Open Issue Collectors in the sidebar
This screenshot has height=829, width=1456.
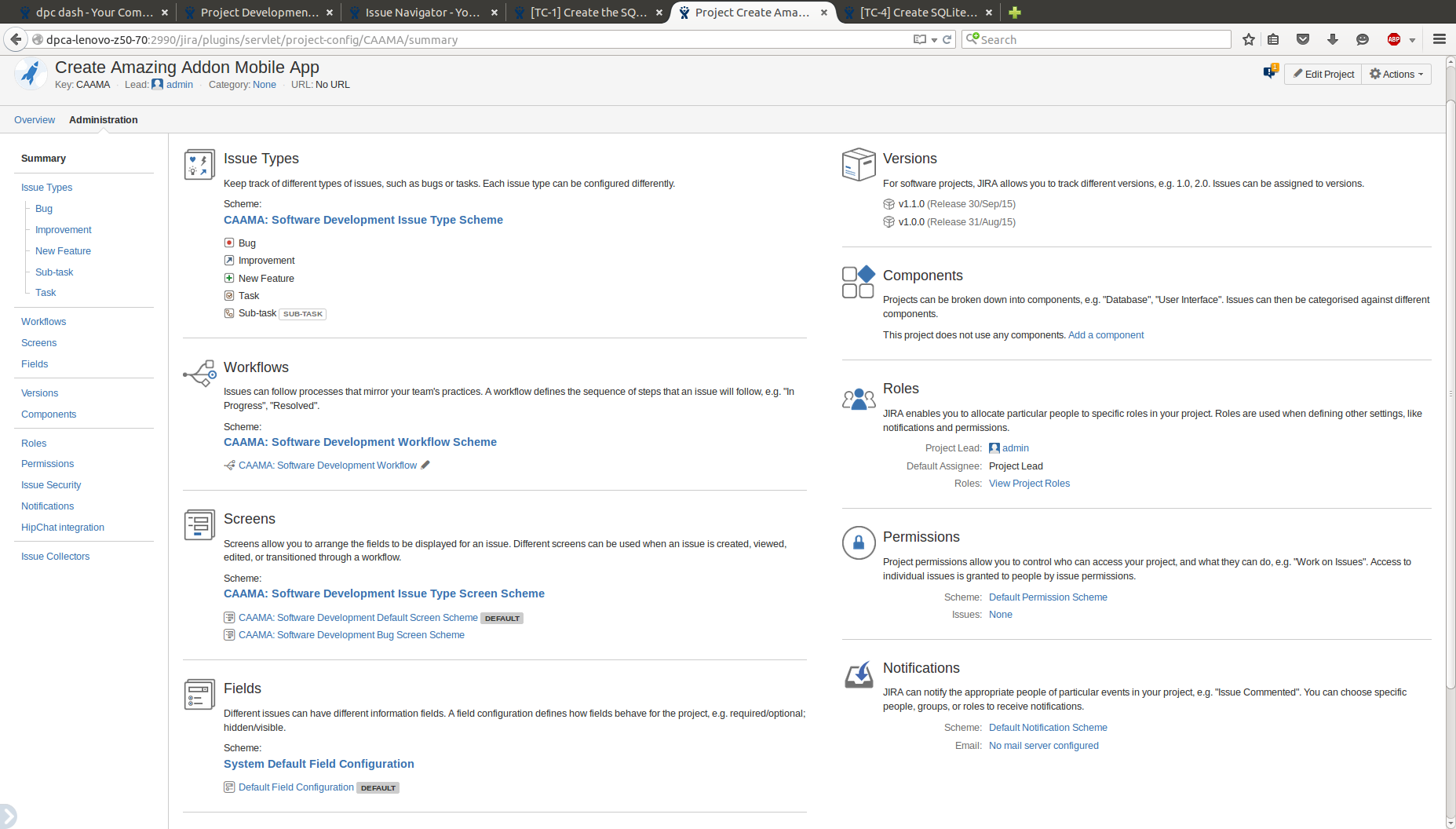point(55,556)
